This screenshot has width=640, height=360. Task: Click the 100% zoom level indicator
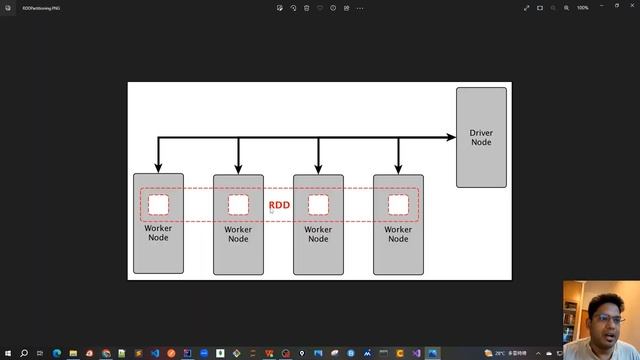(x=582, y=8)
